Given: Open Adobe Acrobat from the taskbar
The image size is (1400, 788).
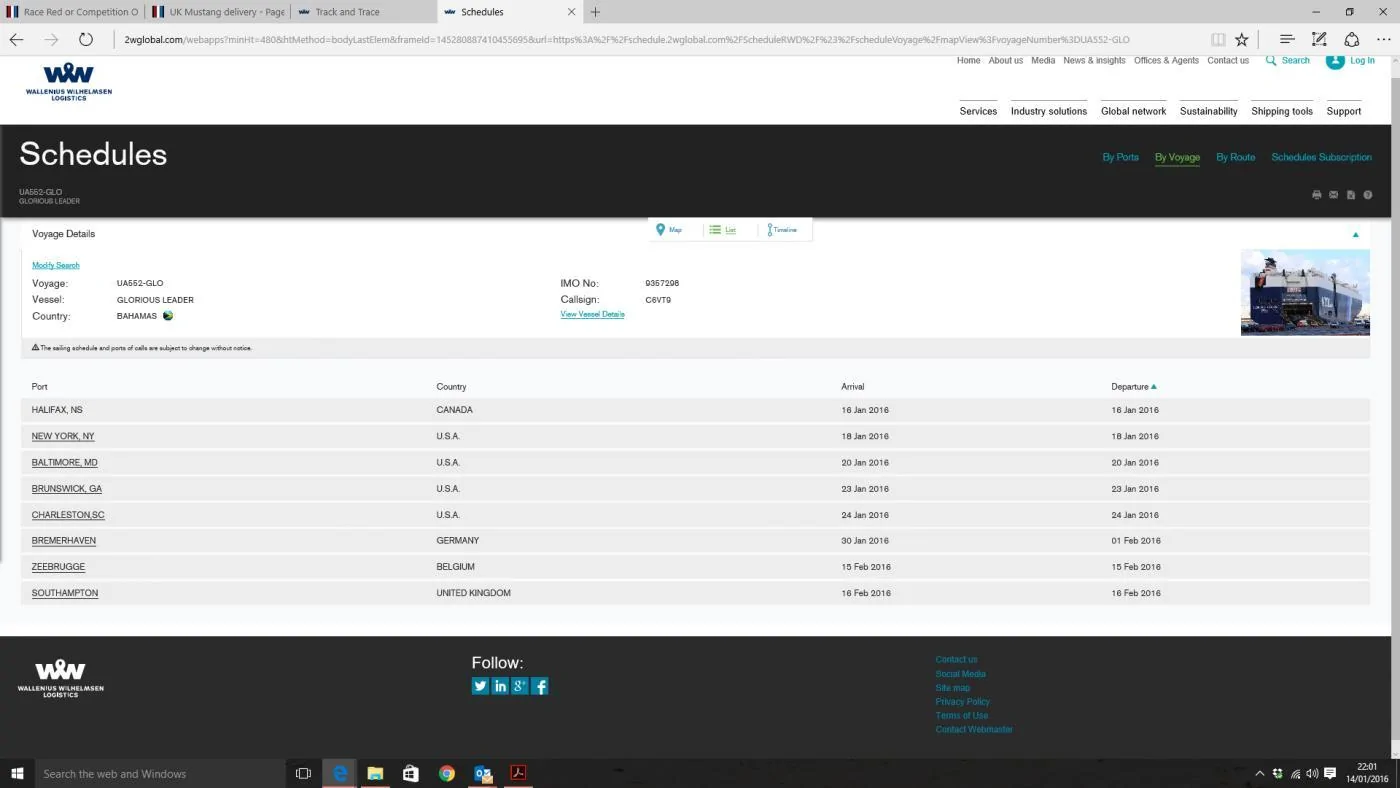Looking at the screenshot, I should (x=519, y=773).
